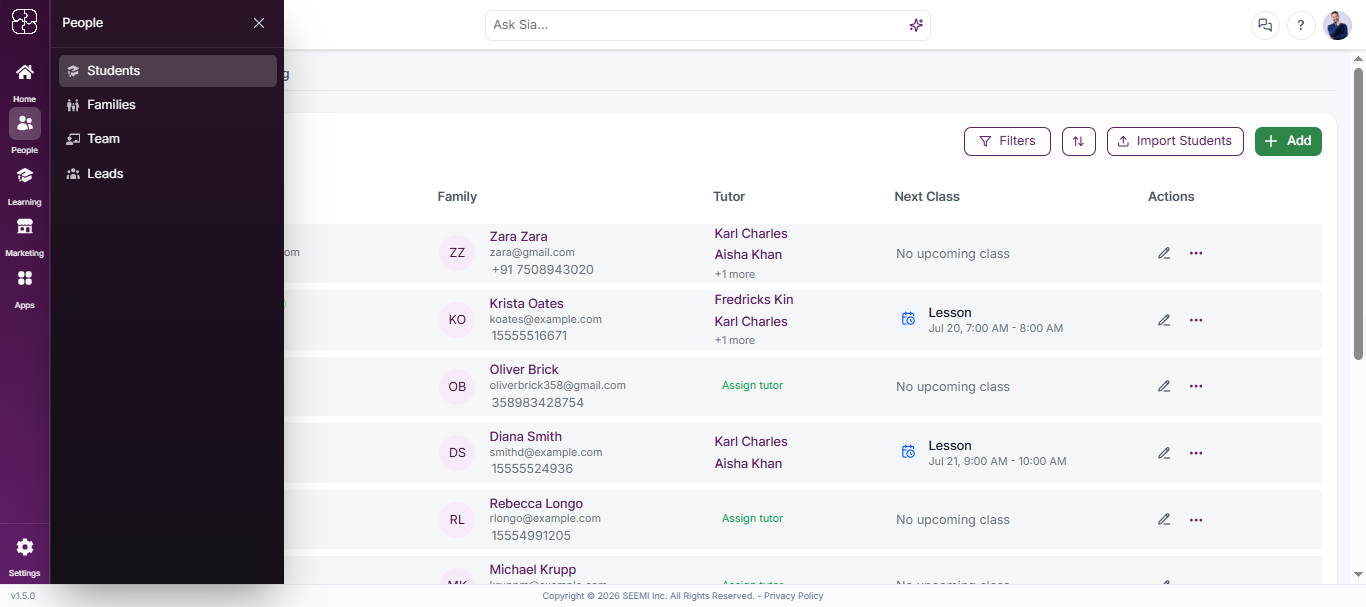
Task: Open Rebecca Longo family name
Action: 536,504
